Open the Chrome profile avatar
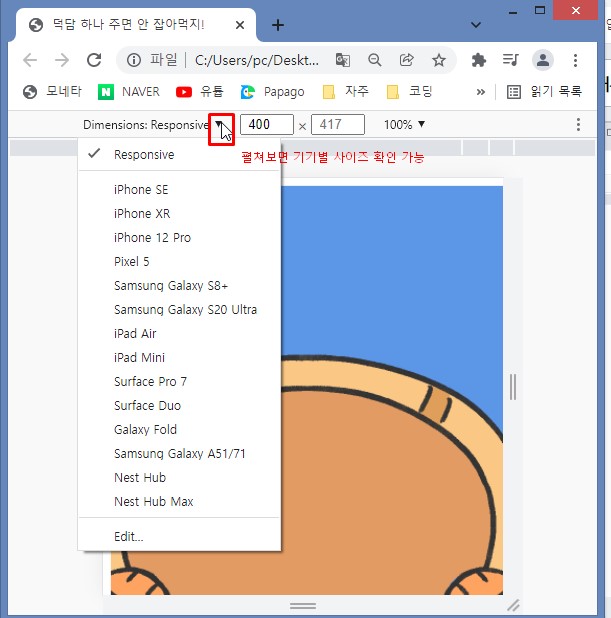This screenshot has height=618, width=611. click(x=543, y=60)
